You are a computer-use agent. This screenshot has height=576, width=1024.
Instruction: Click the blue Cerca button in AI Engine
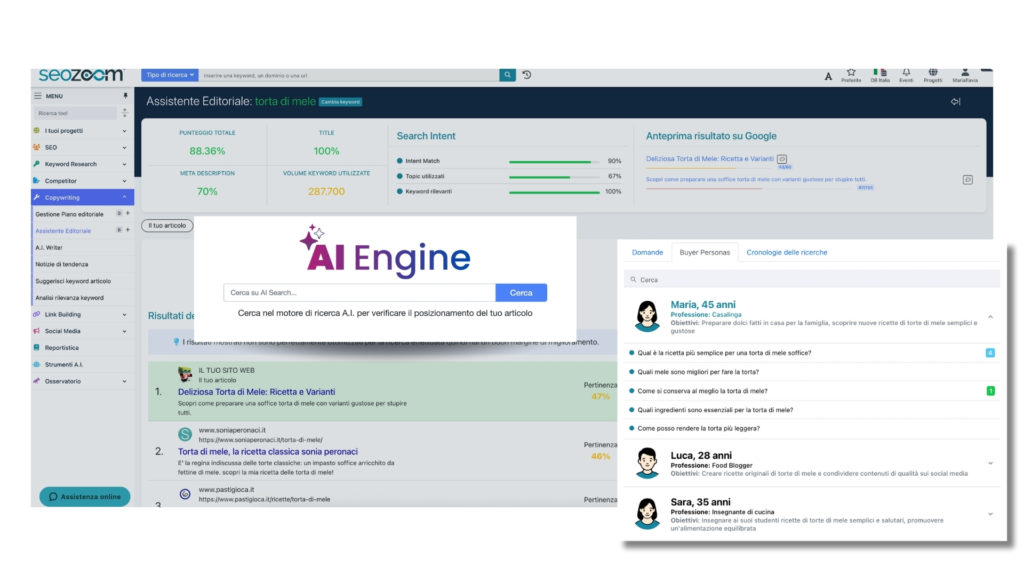(x=521, y=293)
